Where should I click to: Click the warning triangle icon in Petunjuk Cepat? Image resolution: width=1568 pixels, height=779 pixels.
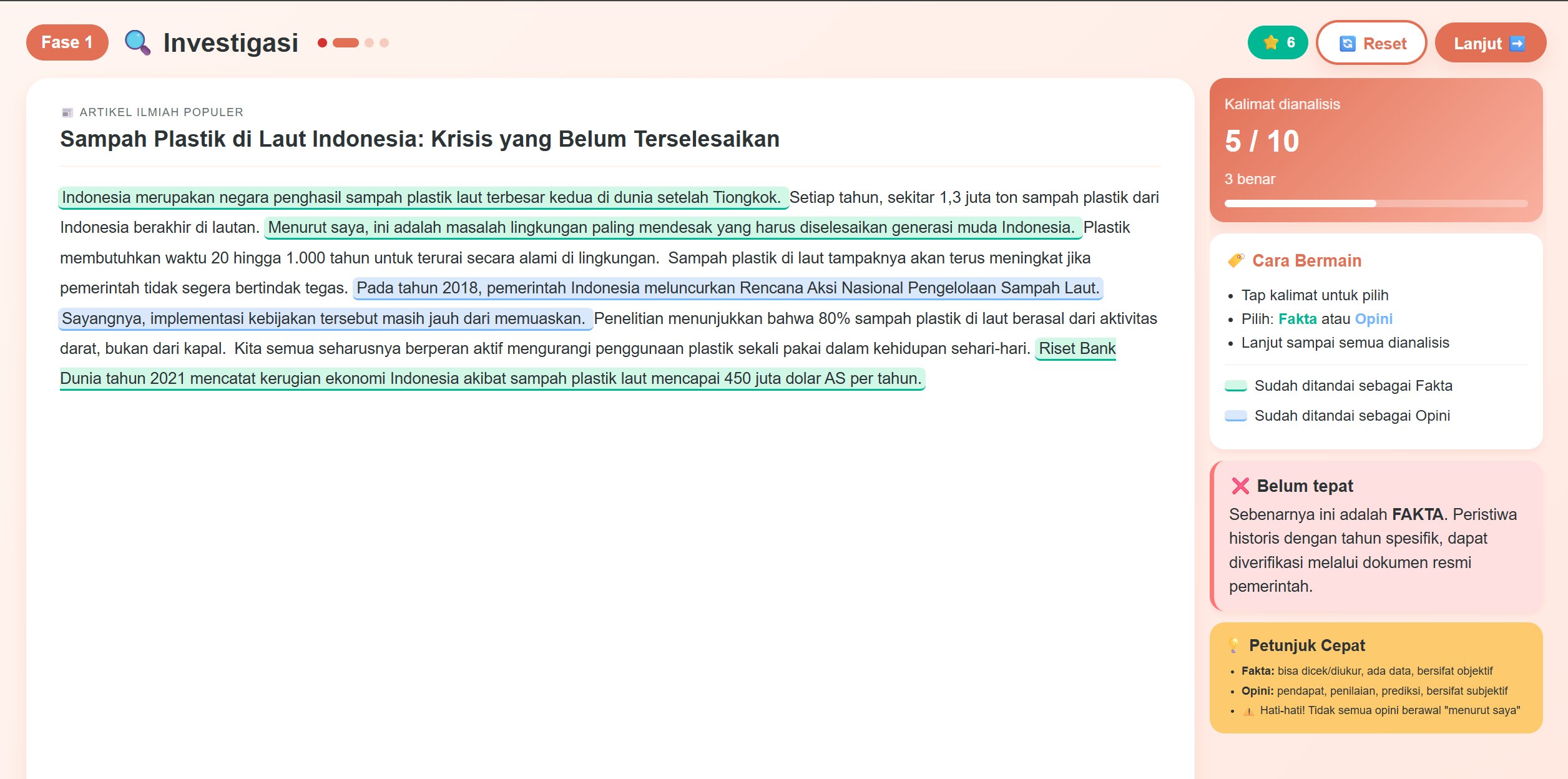(x=1248, y=711)
